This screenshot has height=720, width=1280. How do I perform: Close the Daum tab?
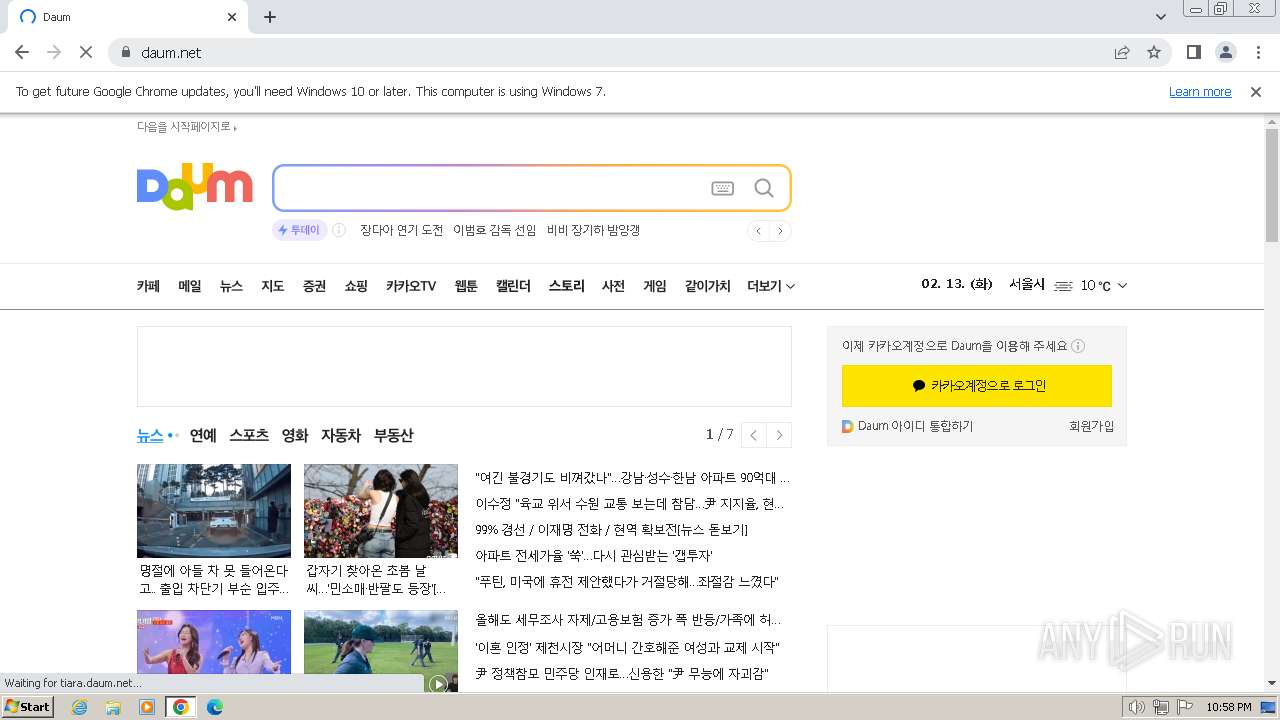(x=232, y=17)
